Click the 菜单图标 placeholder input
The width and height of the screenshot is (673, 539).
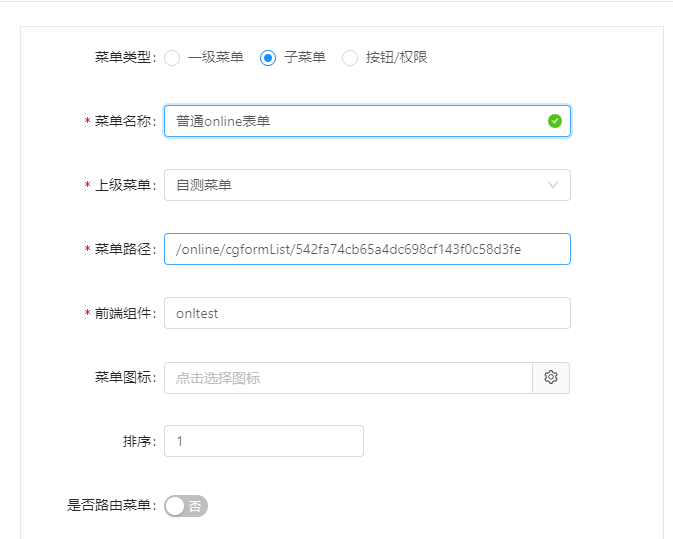349,378
